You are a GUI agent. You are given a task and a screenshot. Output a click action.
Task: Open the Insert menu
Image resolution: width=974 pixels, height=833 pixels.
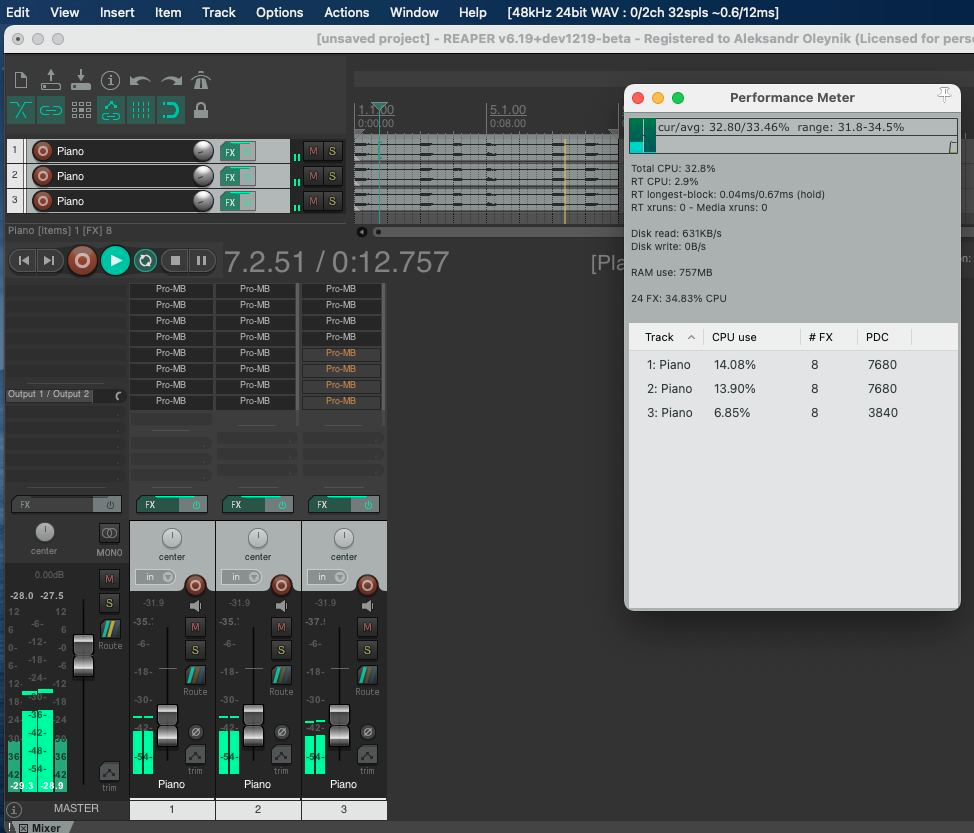[x=117, y=12]
